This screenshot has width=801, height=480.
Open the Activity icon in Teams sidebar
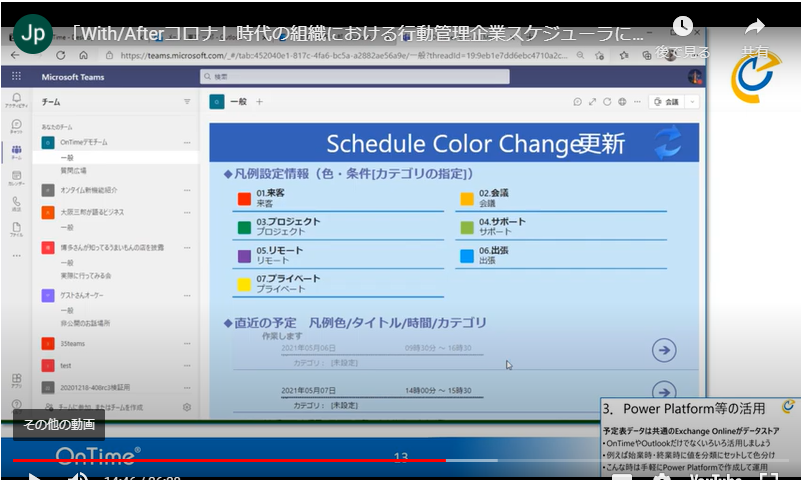[x=16, y=100]
